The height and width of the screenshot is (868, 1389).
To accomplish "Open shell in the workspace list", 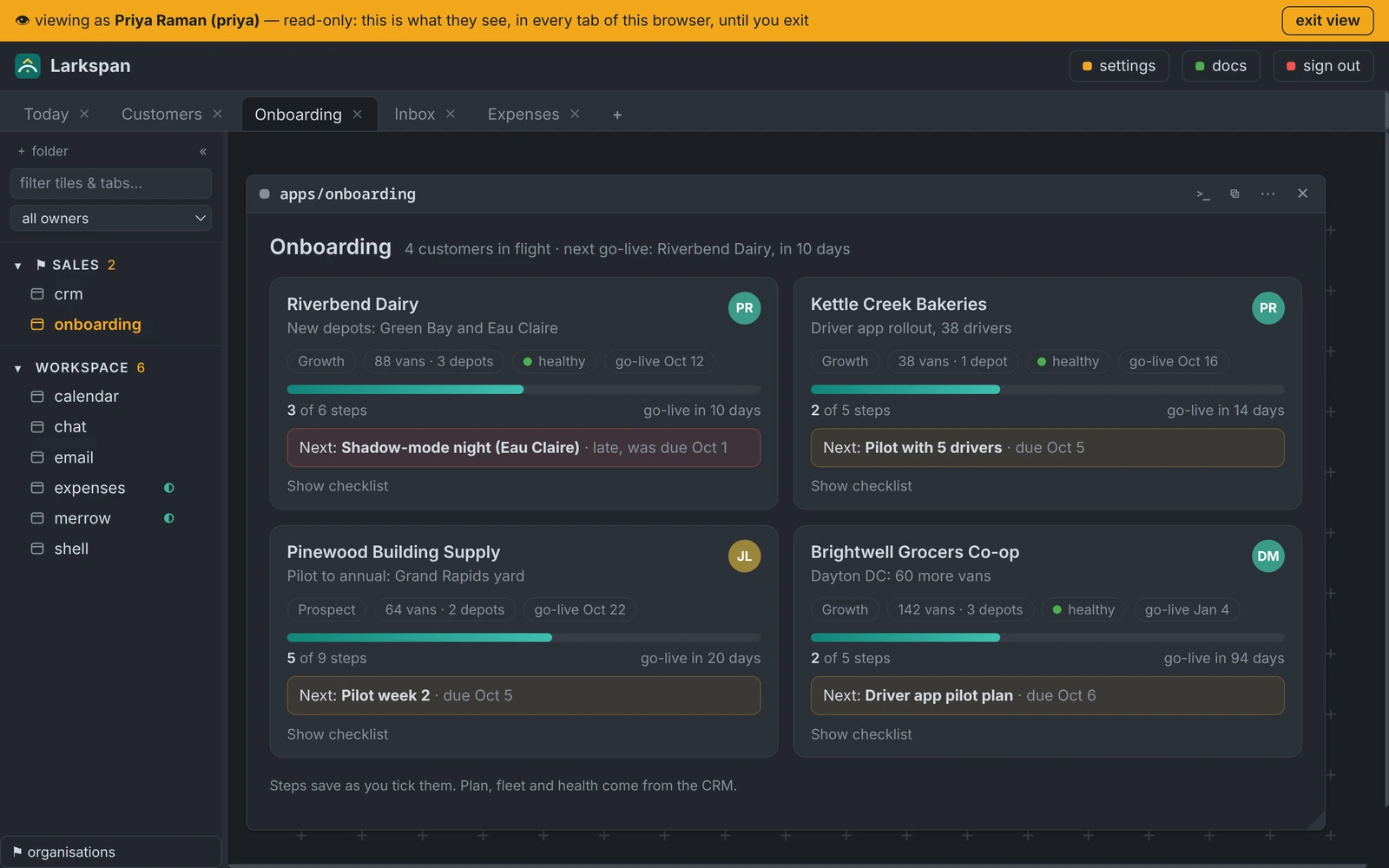I will pos(71,549).
